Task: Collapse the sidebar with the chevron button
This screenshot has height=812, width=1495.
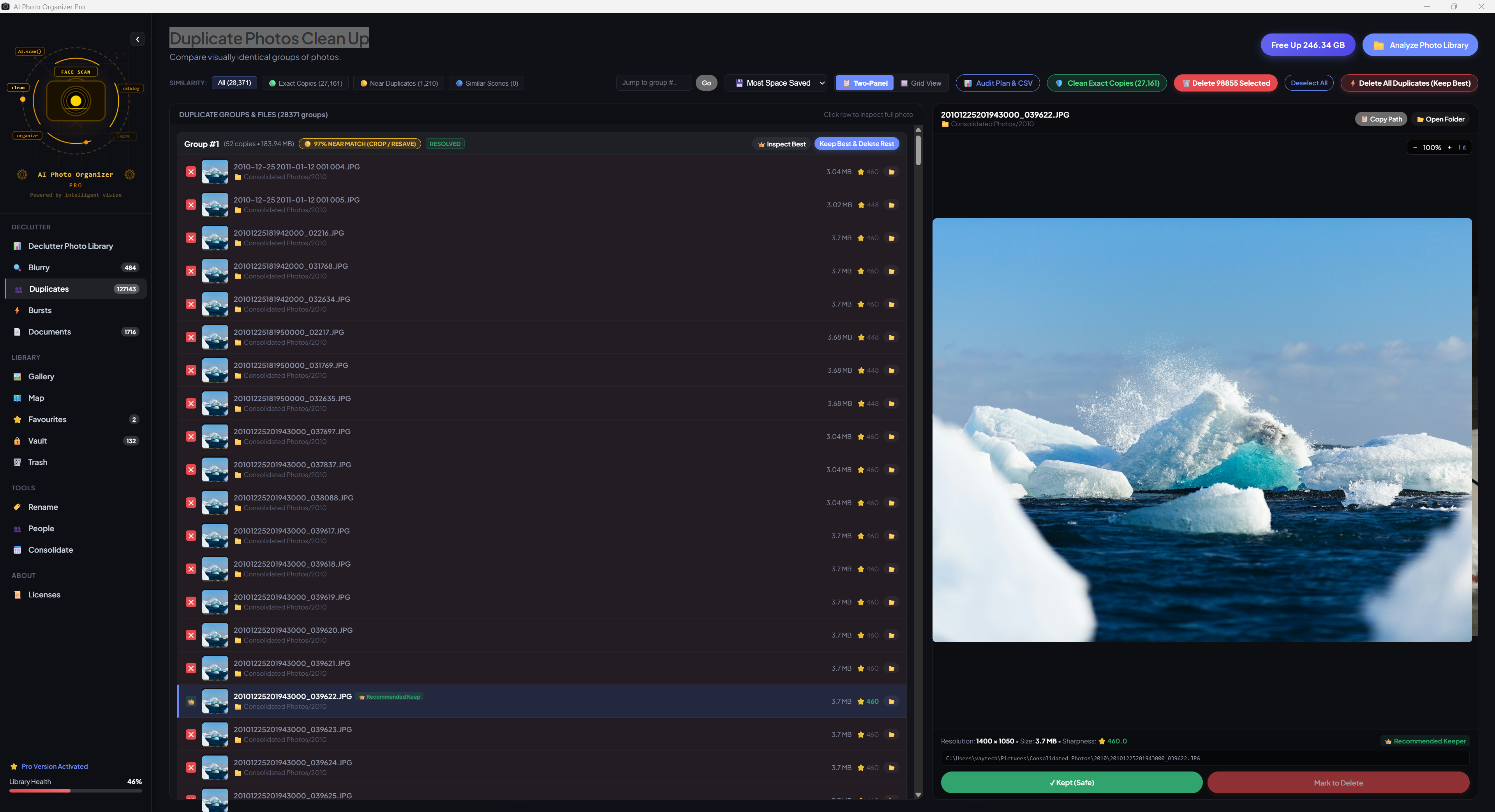Action: pos(138,39)
